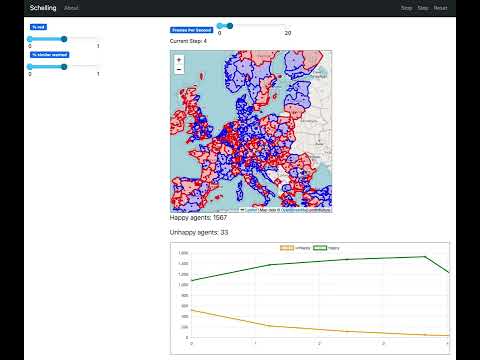Image resolution: width=480 pixels, height=360 pixels.
Task: Click the Frames Per Second slider handle
Action: (x=230, y=26)
